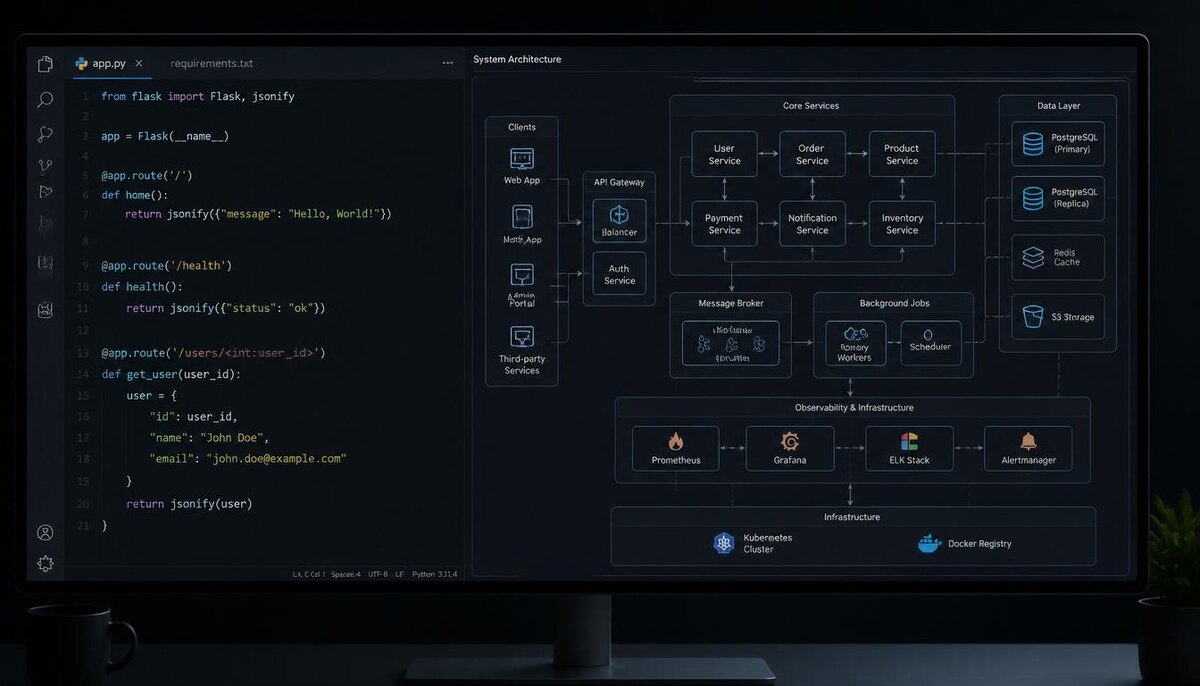Click the Prometheus flame icon
Image resolution: width=1200 pixels, height=686 pixels.
pyautogui.click(x=676, y=441)
